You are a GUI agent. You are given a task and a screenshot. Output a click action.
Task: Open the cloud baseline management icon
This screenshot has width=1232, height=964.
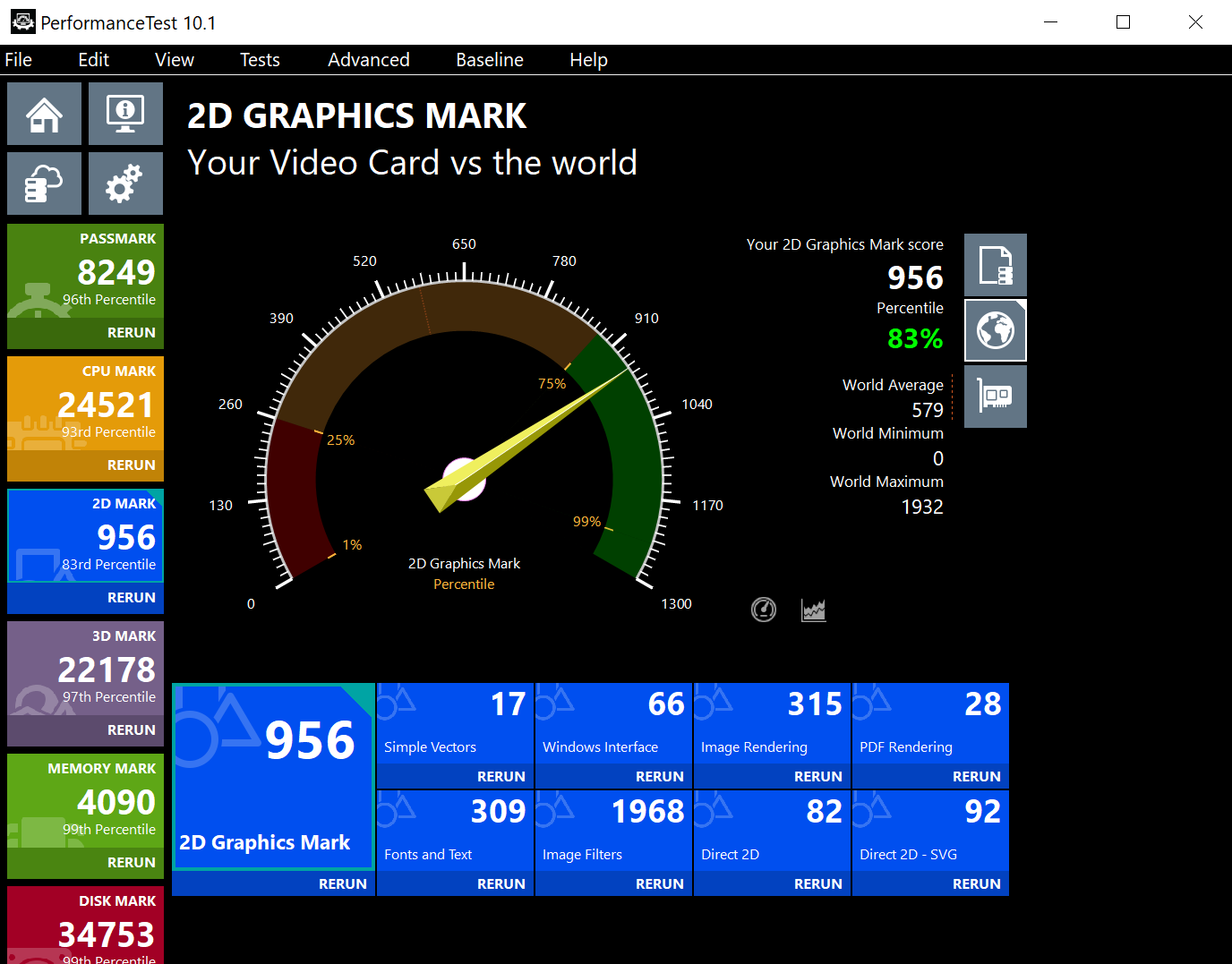coord(44,183)
